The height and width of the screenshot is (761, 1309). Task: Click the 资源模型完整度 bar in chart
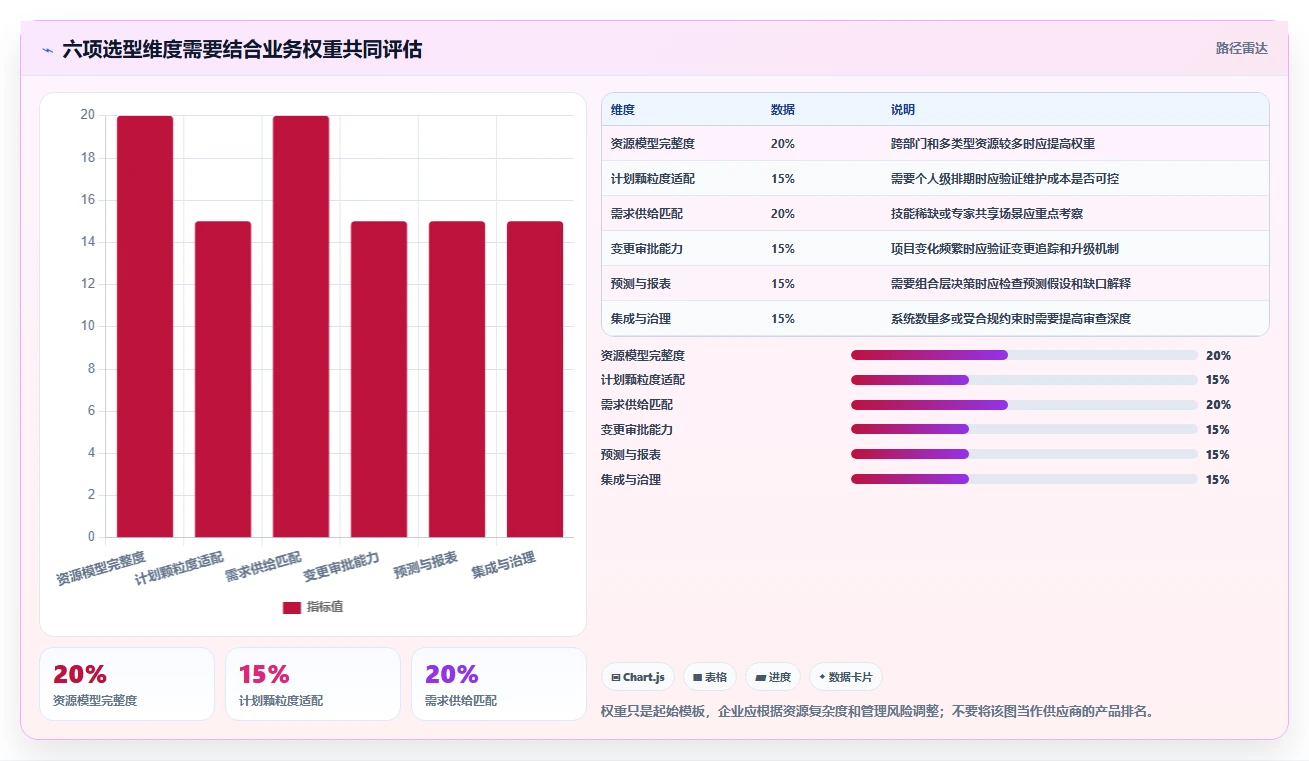click(x=145, y=326)
